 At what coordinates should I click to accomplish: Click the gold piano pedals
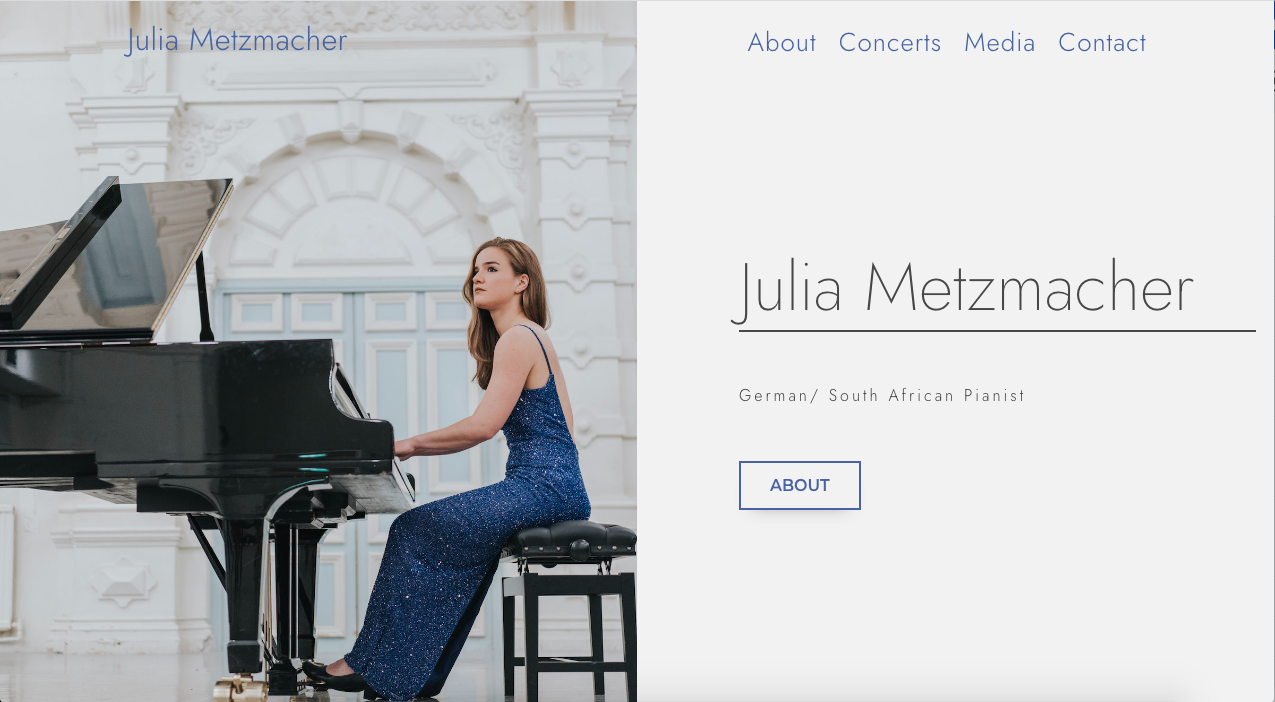240,687
